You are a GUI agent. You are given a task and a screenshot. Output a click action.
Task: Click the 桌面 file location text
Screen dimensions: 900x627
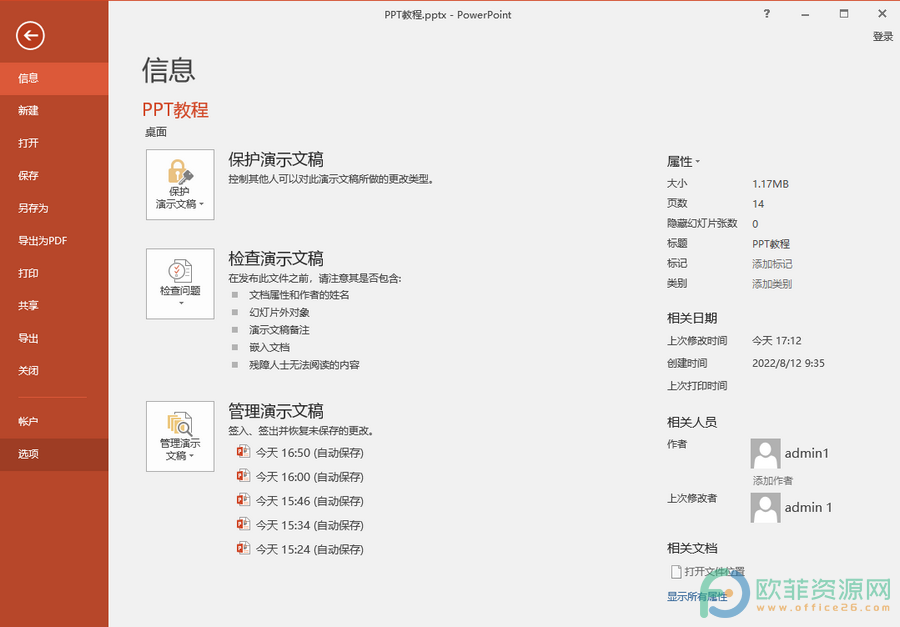(x=156, y=133)
